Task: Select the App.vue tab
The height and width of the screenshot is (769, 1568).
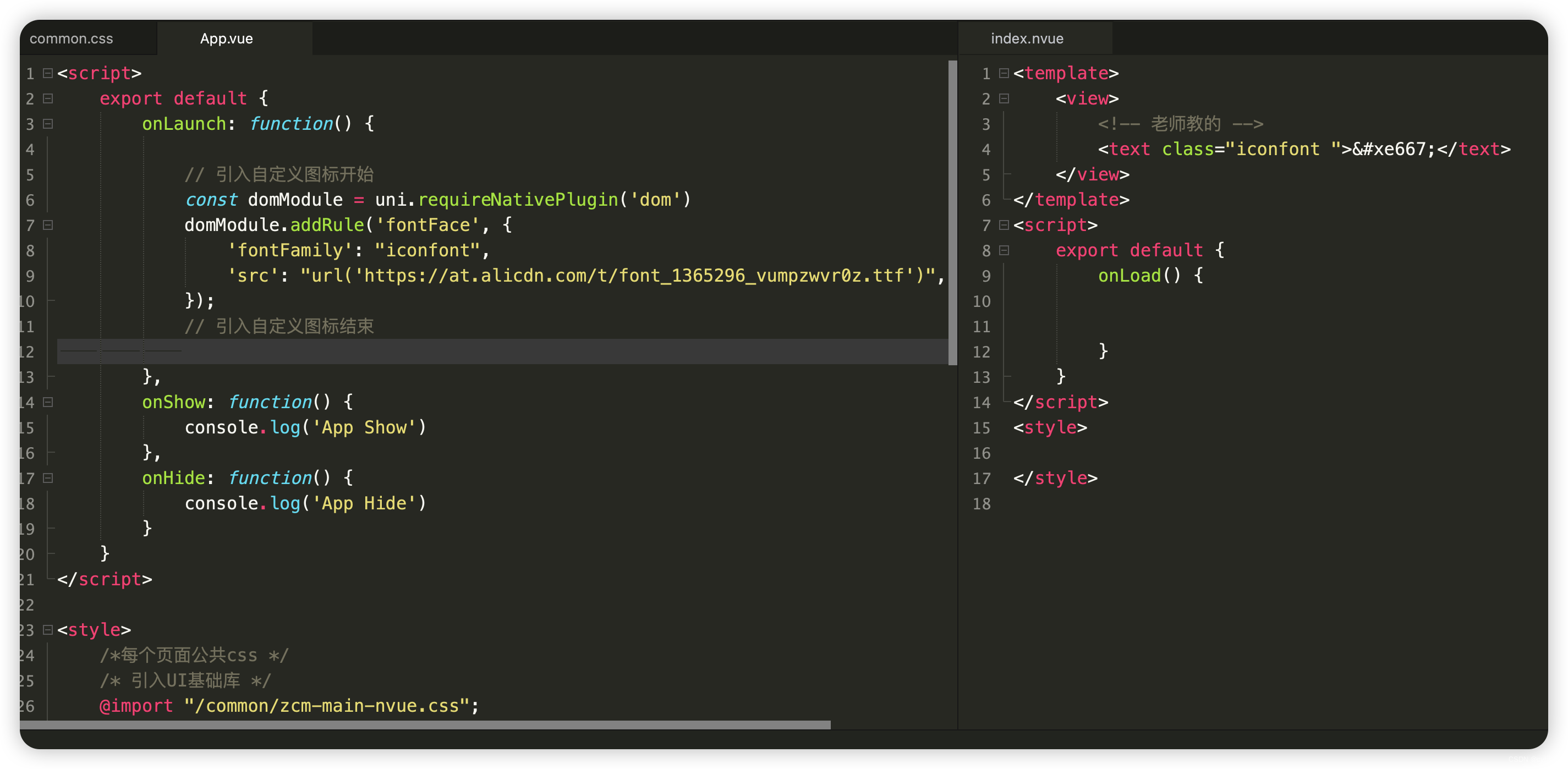Action: pyautogui.click(x=227, y=39)
